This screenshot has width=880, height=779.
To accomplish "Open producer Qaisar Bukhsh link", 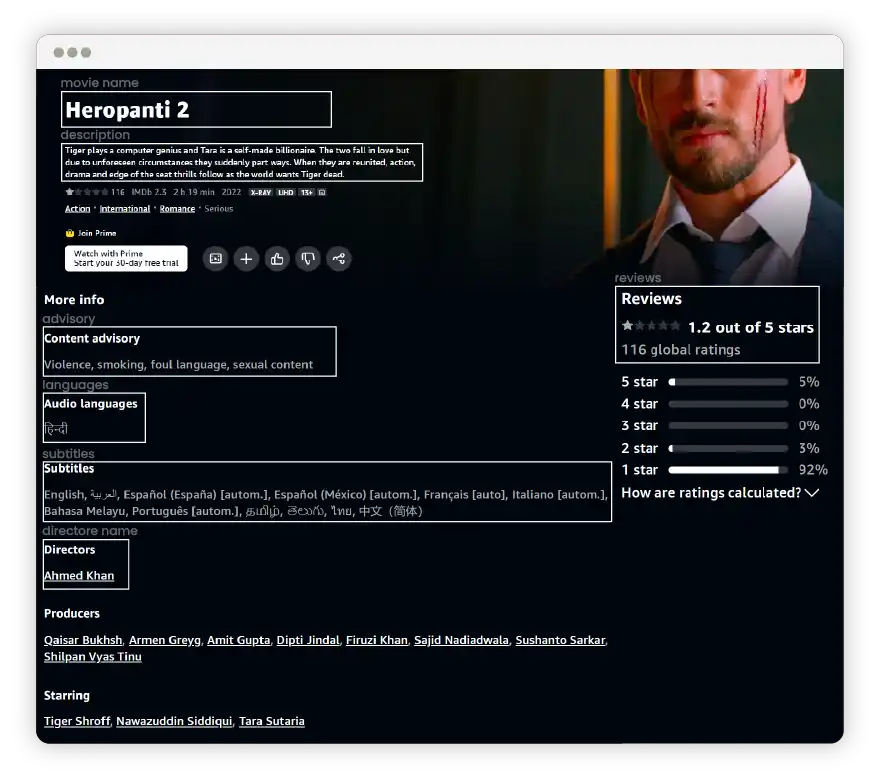I will point(83,640).
